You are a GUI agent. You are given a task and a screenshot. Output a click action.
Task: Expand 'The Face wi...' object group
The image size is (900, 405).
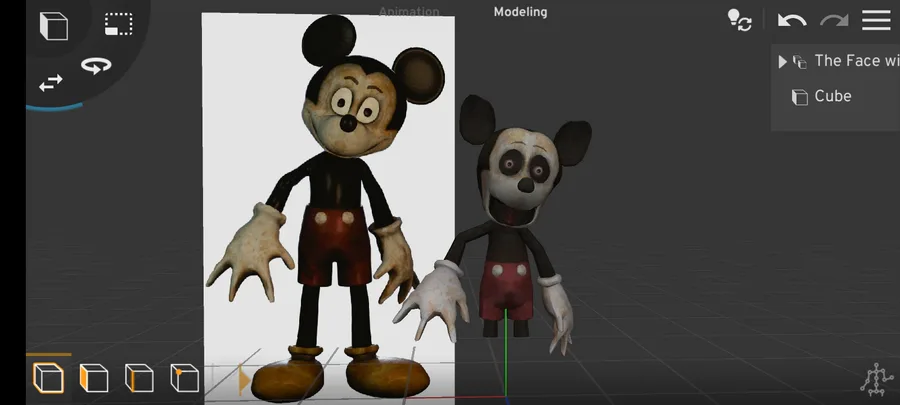[x=782, y=61]
